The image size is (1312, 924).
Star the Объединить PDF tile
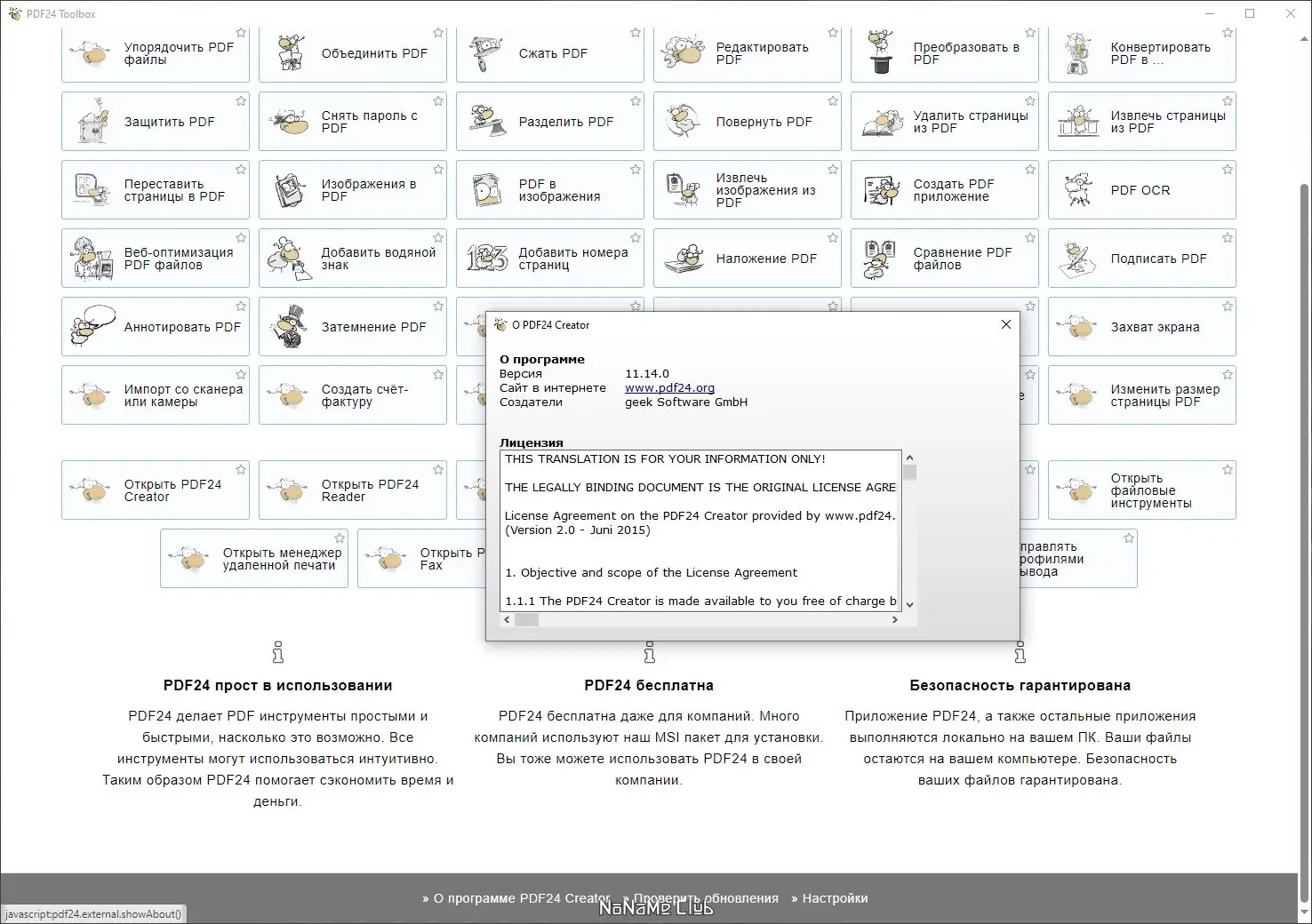tap(438, 33)
